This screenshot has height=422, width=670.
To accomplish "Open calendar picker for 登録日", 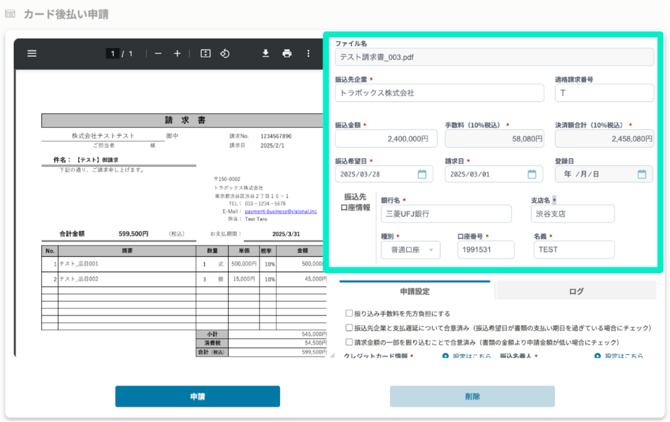I will 642,174.
